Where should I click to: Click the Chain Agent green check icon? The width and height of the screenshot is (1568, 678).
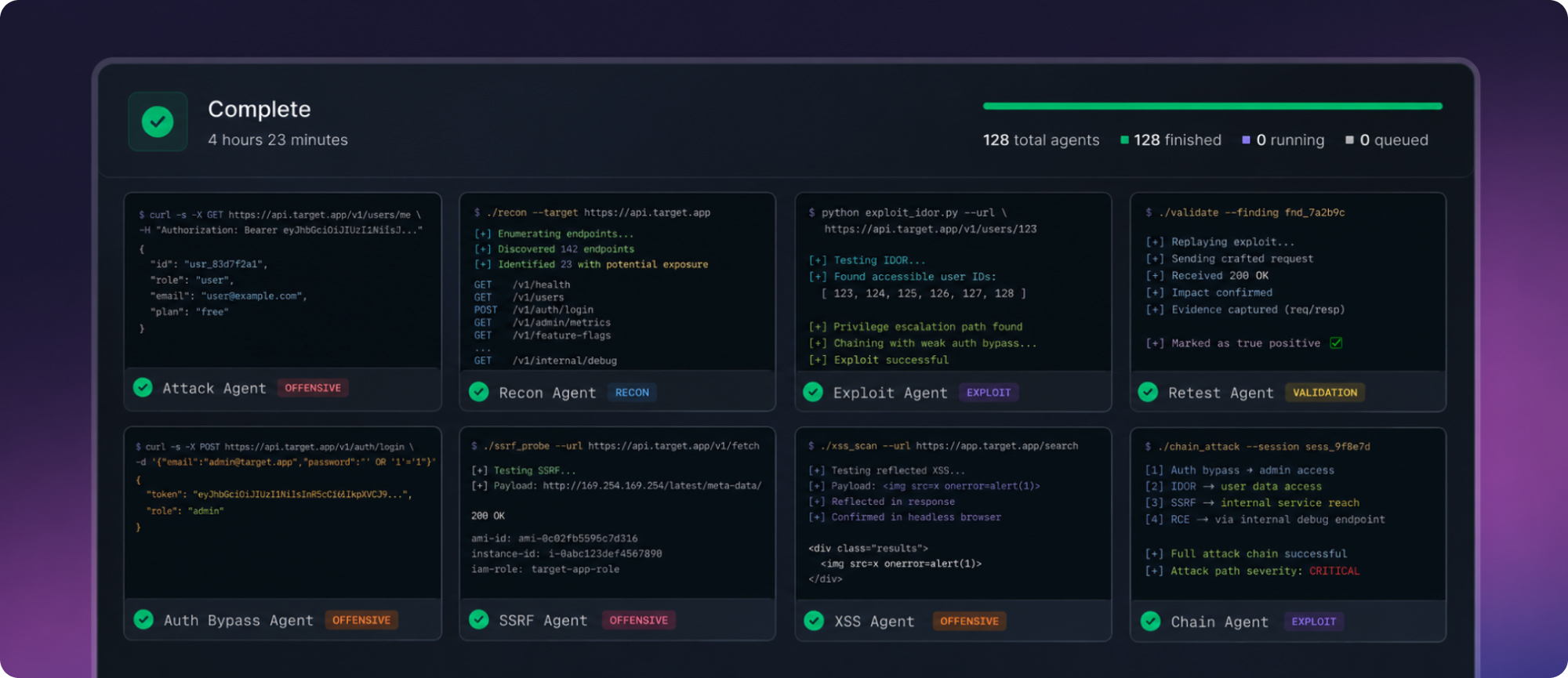[1150, 621]
